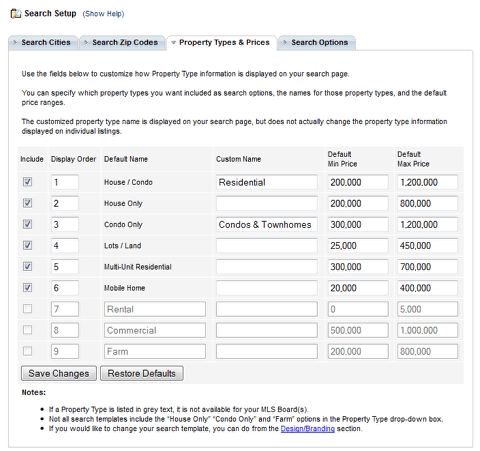The width and height of the screenshot is (480, 451).
Task: Check the Commercial include checkbox
Action: pyautogui.click(x=27, y=330)
